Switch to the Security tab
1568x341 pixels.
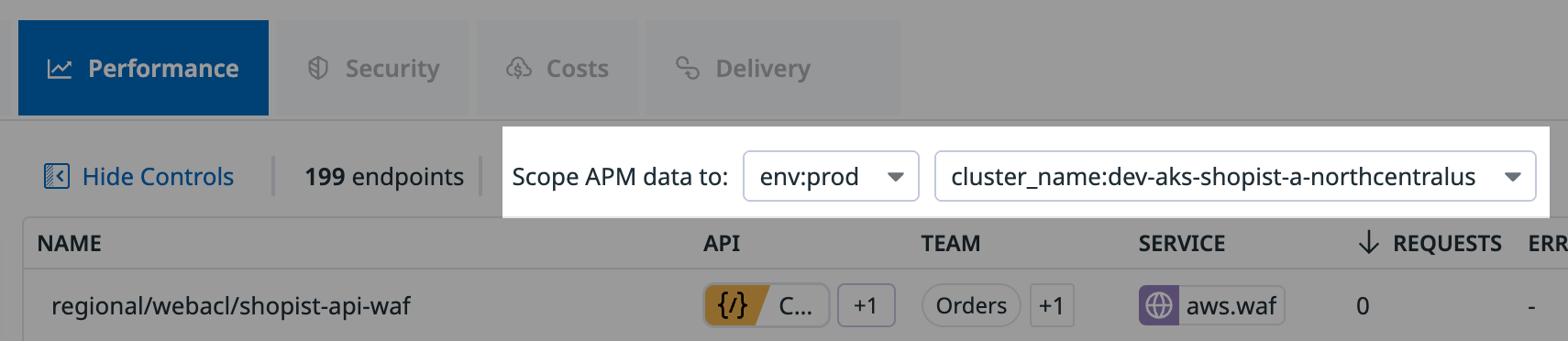[373, 68]
